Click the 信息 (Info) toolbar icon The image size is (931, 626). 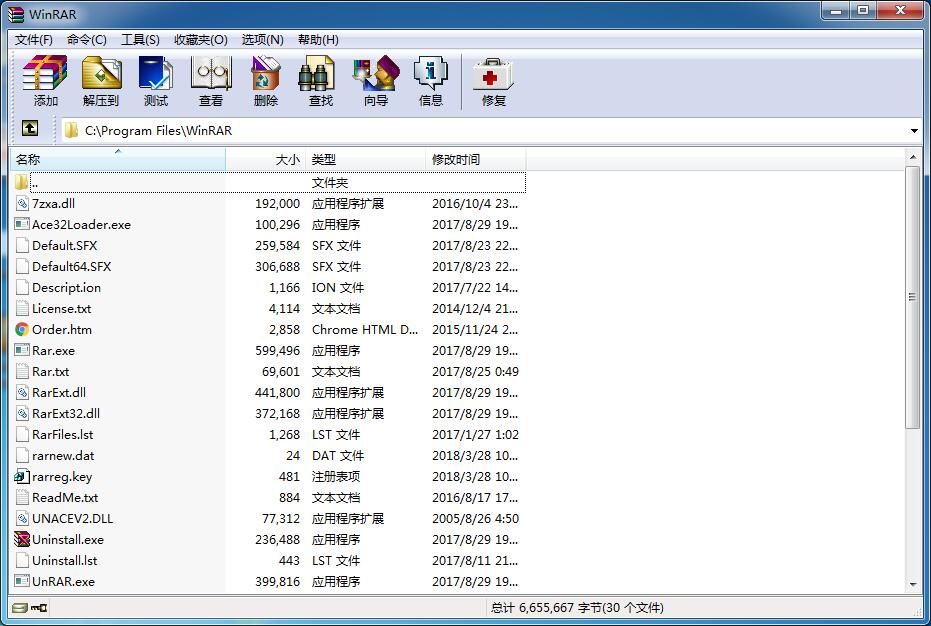coord(430,73)
